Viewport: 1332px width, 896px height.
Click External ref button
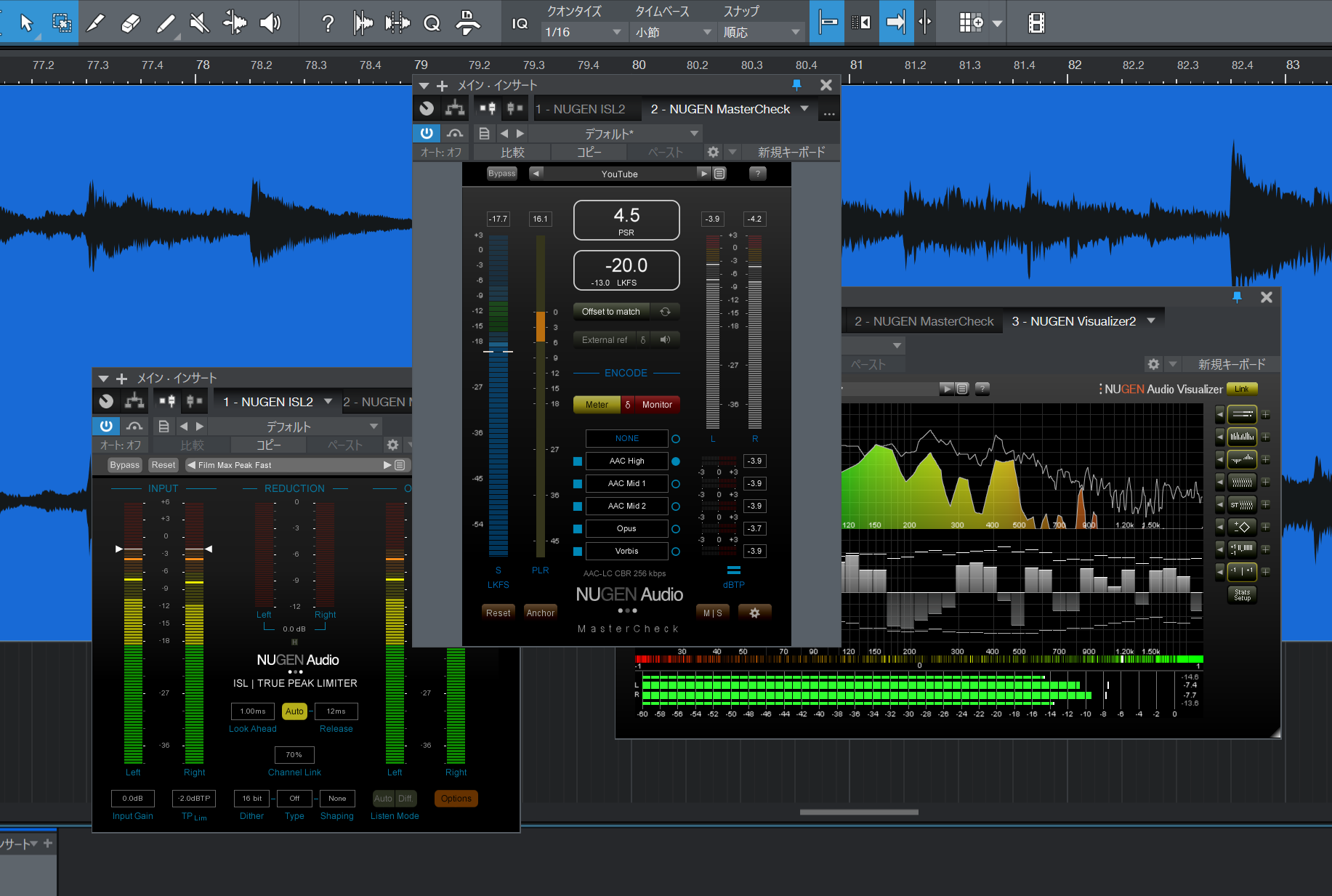[x=605, y=339]
